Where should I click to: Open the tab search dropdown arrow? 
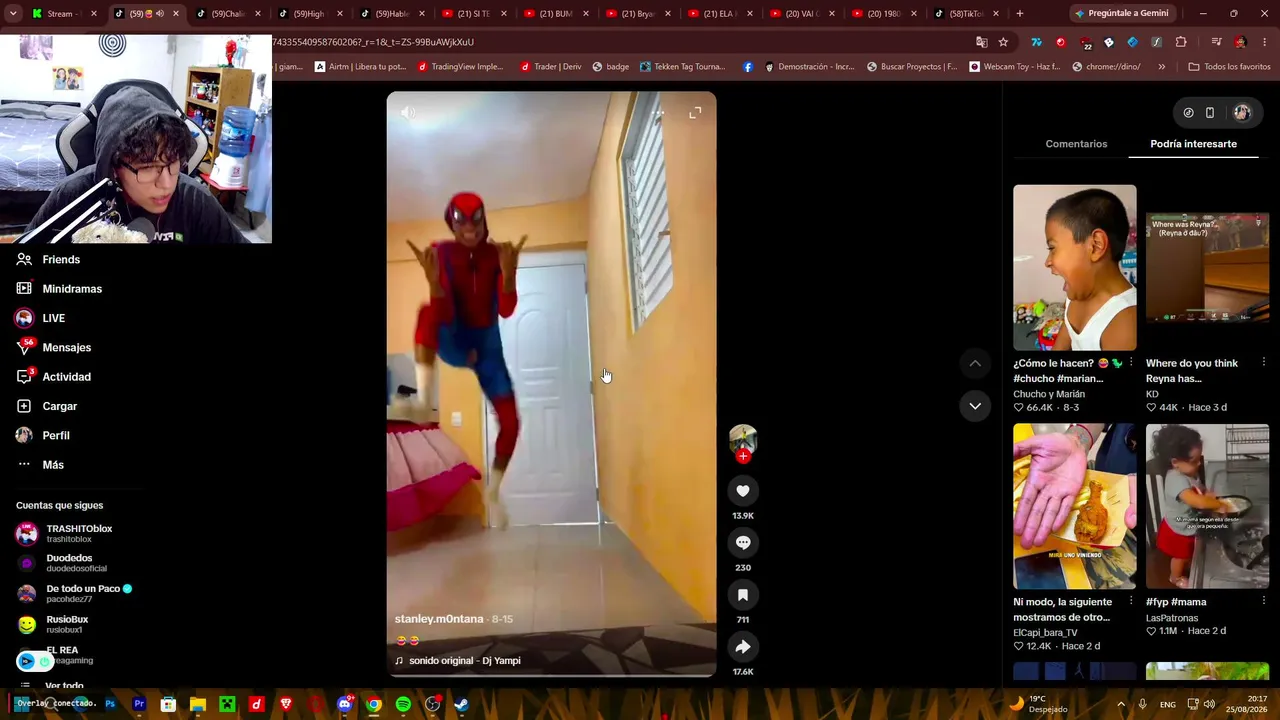click(13, 13)
